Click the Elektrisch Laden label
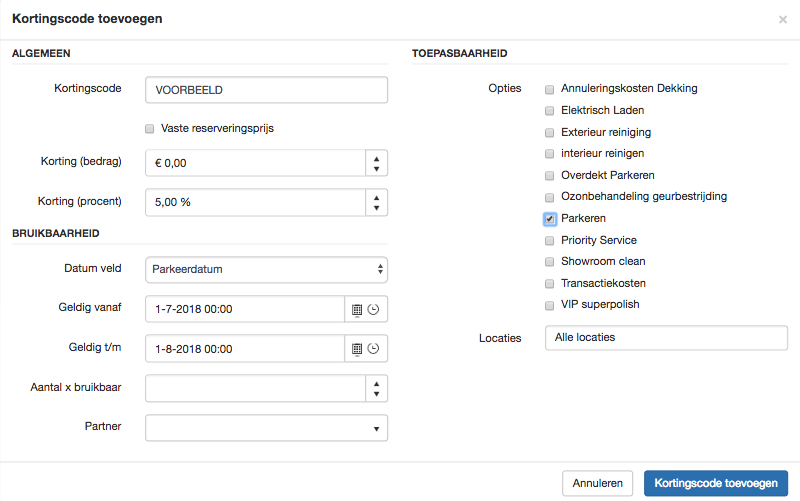This screenshot has width=800, height=501. click(x=603, y=110)
